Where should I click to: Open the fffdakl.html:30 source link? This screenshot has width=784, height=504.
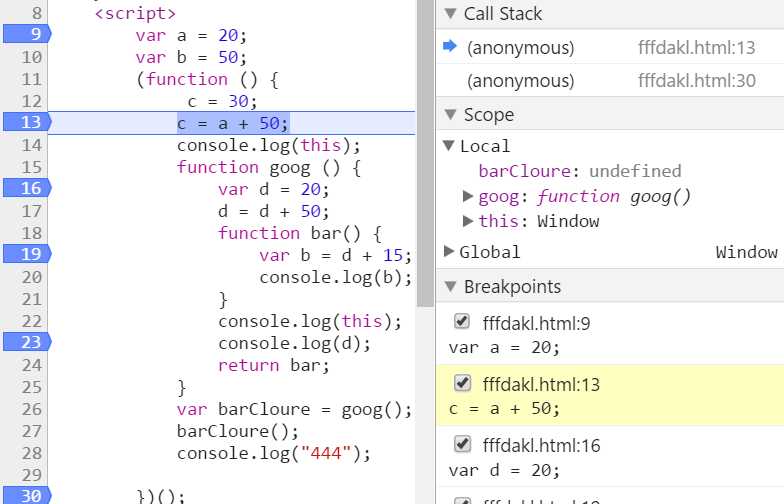(x=696, y=81)
